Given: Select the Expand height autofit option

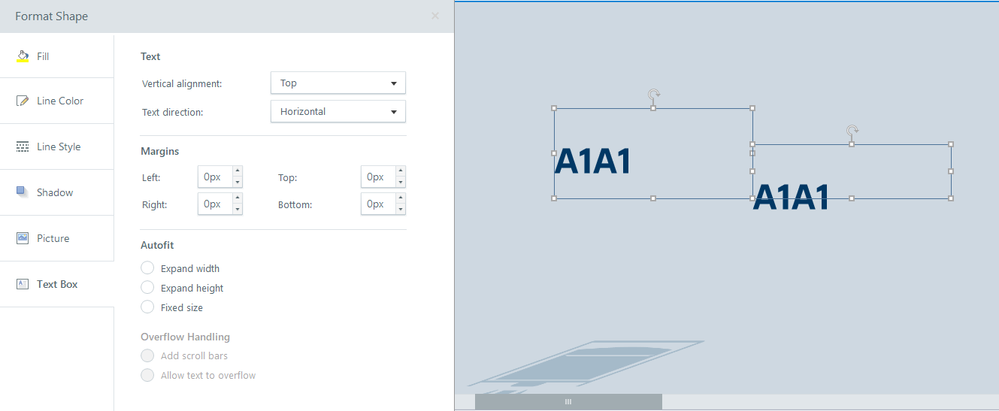Looking at the screenshot, I should pos(147,287).
